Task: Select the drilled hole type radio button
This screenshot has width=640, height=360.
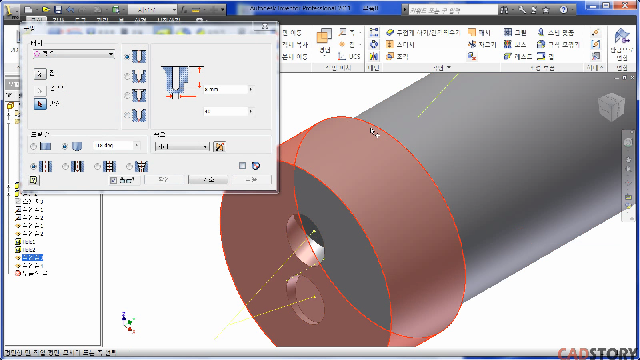Action: pyautogui.click(x=127, y=57)
